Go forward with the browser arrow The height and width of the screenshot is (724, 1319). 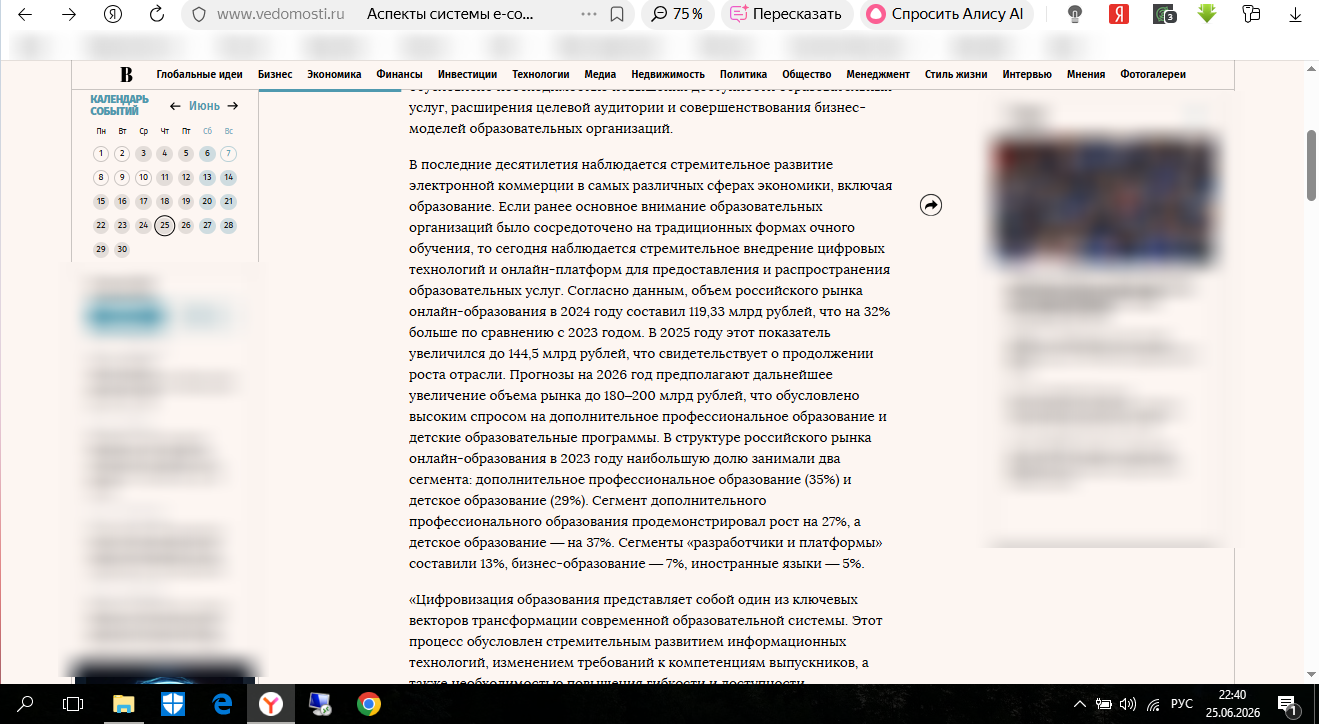pyautogui.click(x=69, y=14)
